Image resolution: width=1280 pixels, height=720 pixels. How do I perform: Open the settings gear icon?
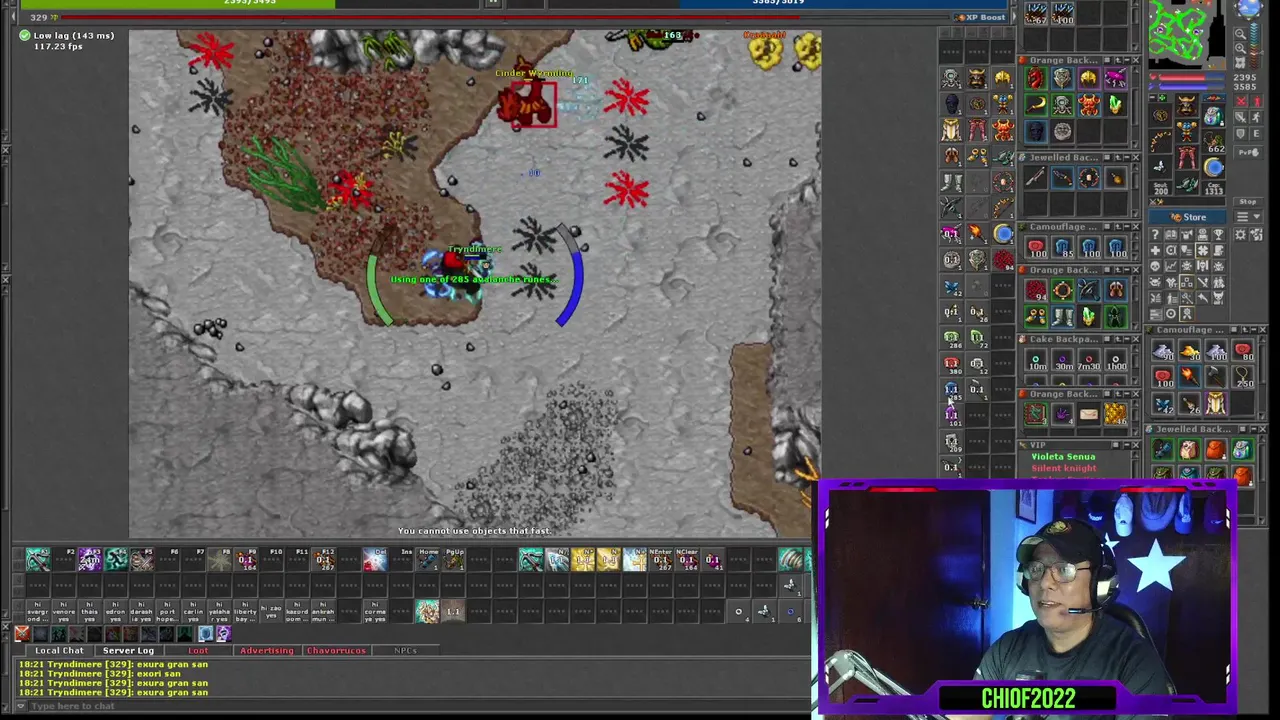pos(1240,234)
